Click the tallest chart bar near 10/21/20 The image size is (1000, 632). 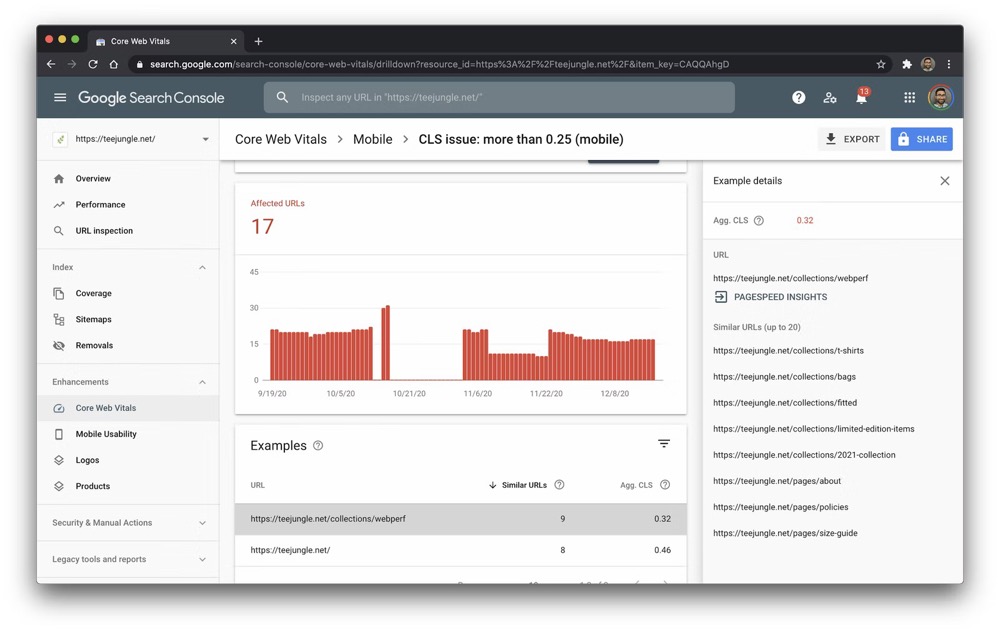(388, 343)
